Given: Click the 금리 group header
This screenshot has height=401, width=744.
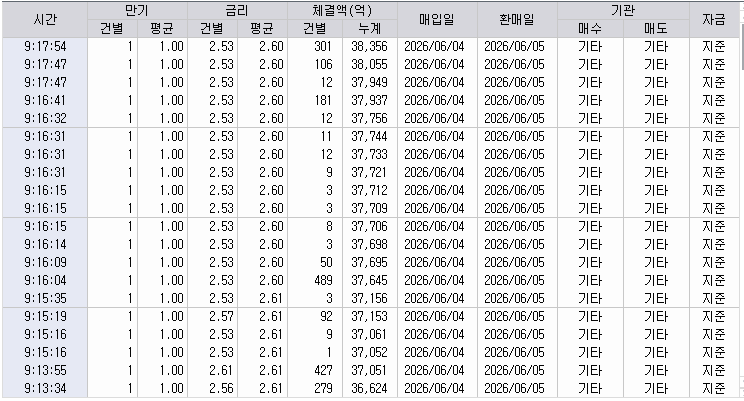Looking at the screenshot, I should tap(237, 10).
